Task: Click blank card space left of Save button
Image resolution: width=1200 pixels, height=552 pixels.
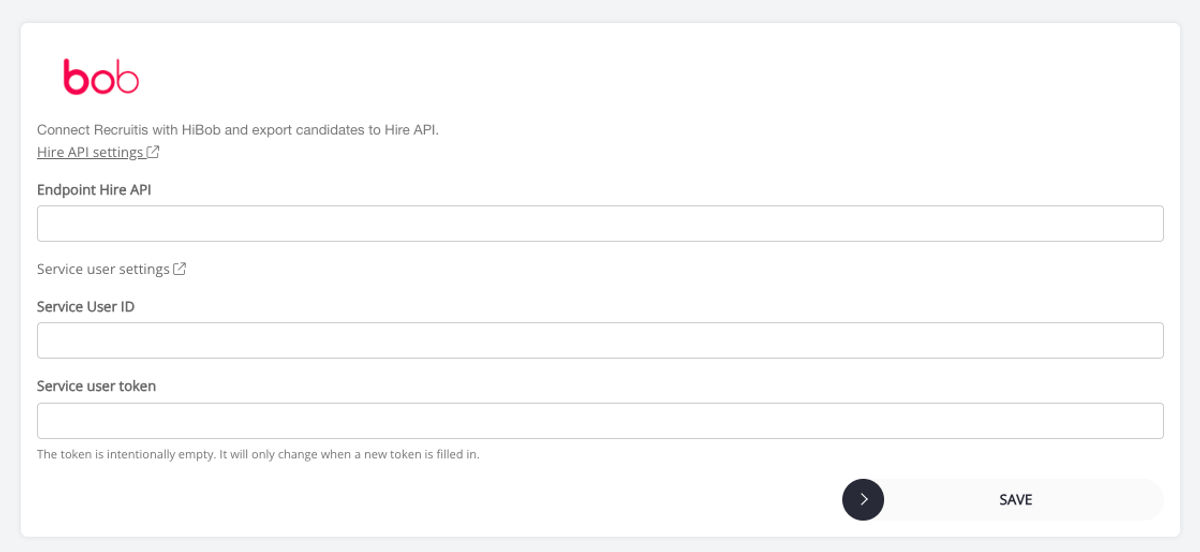Action: click(430, 499)
